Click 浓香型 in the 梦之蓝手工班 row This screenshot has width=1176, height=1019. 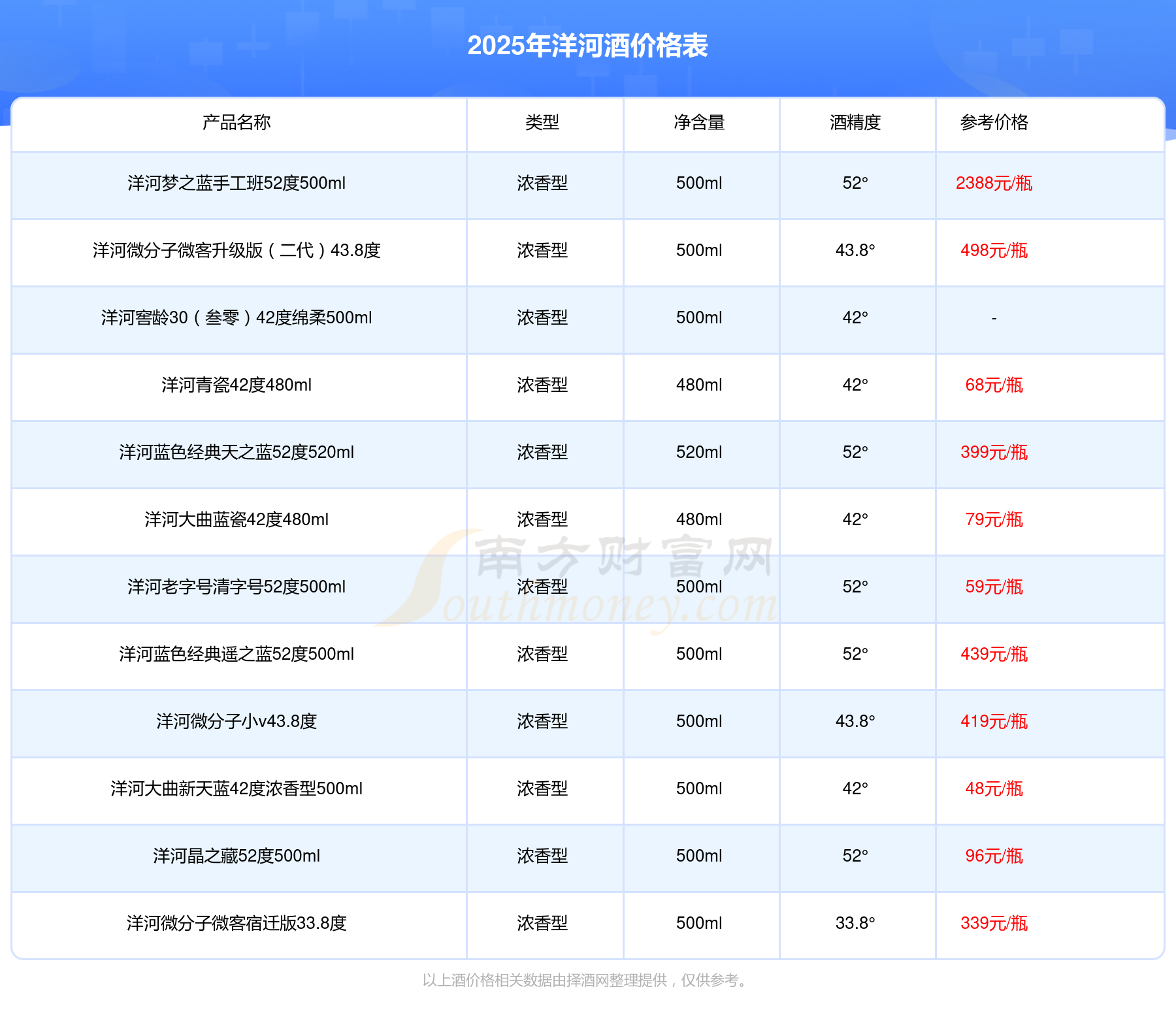coord(542,184)
